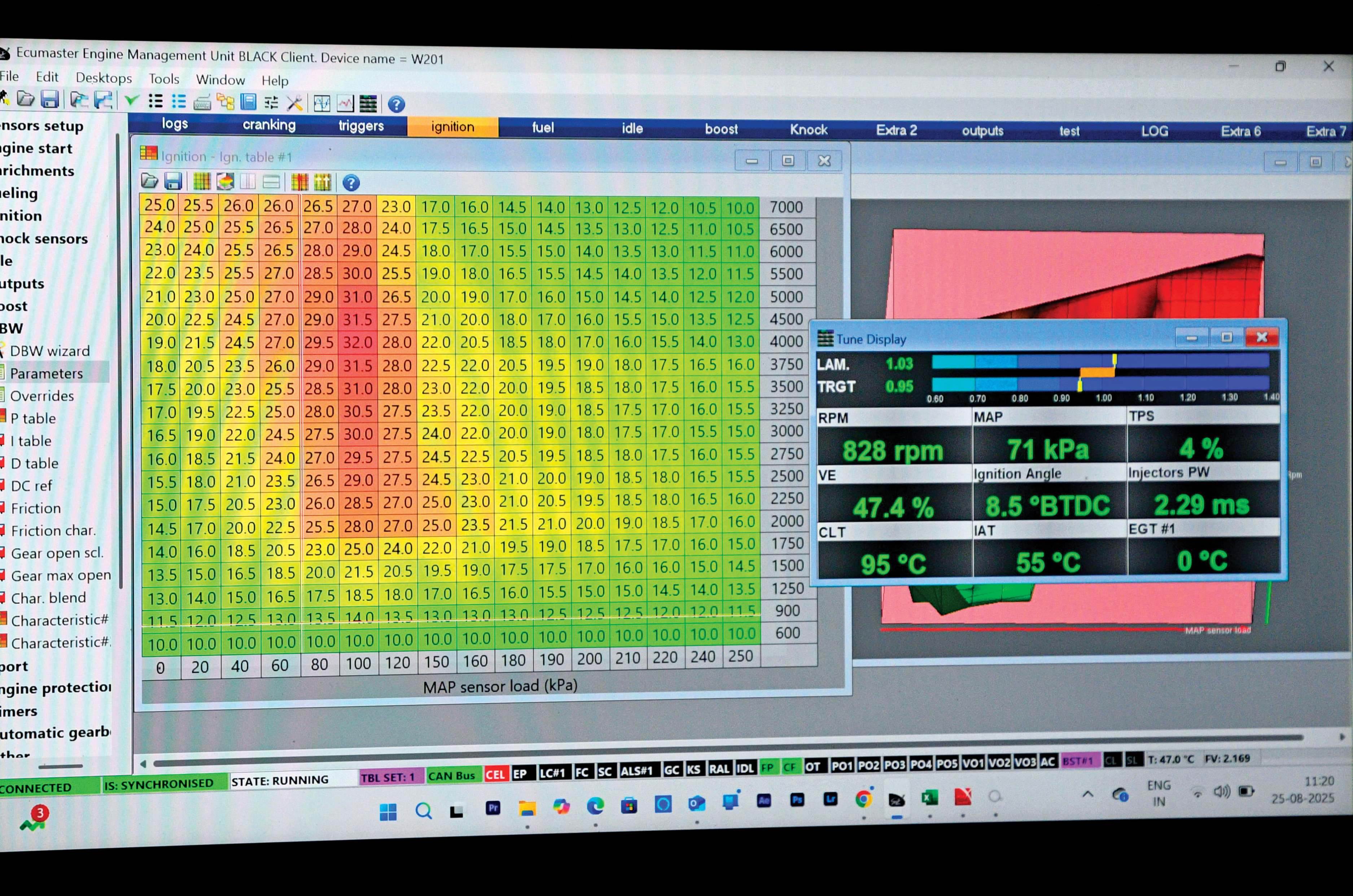Viewport: 1353px width, 896px height.
Task: Click the blue notebook icon in toolbar
Action: tap(249, 102)
